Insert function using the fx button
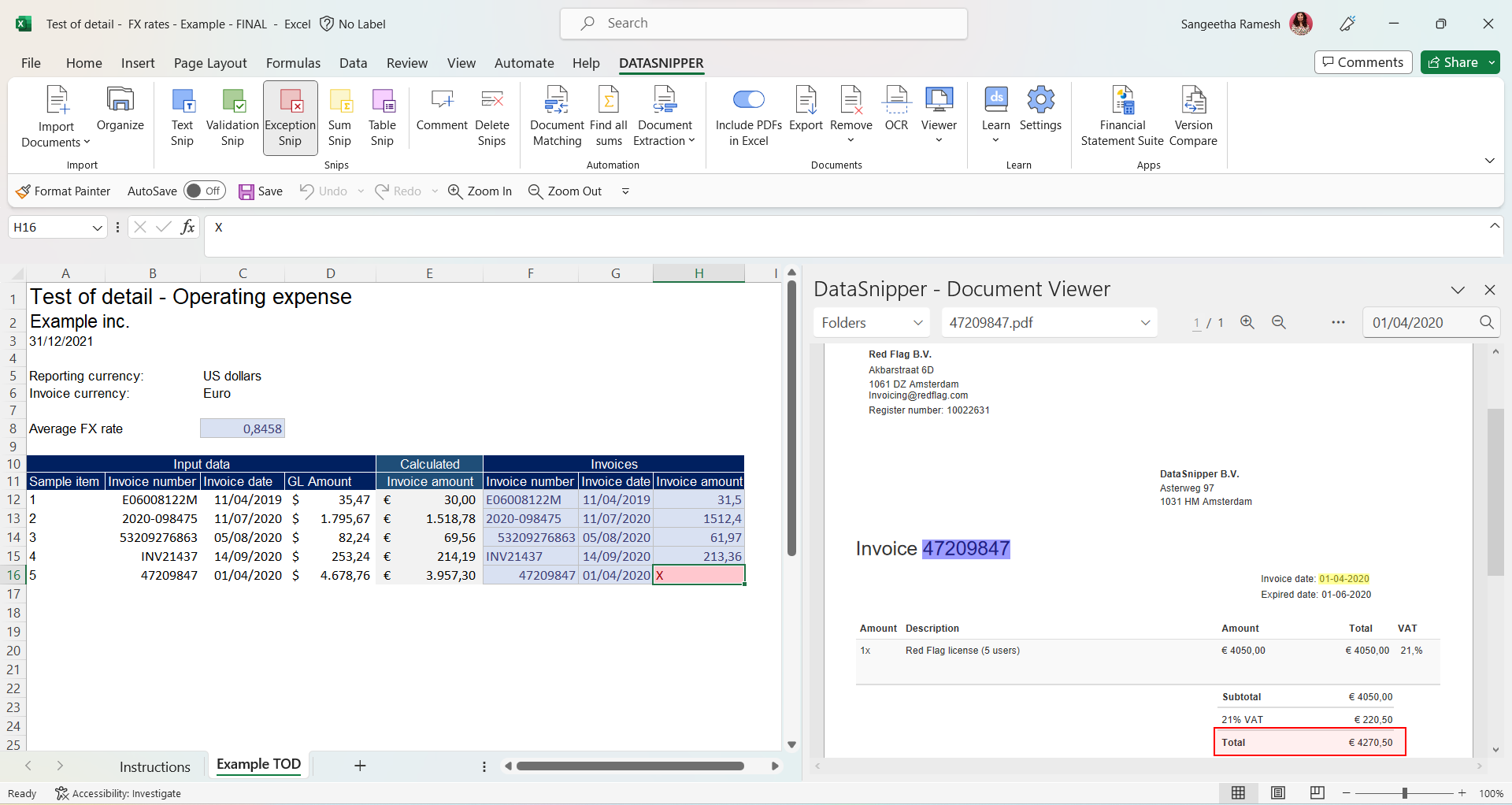 (187, 227)
